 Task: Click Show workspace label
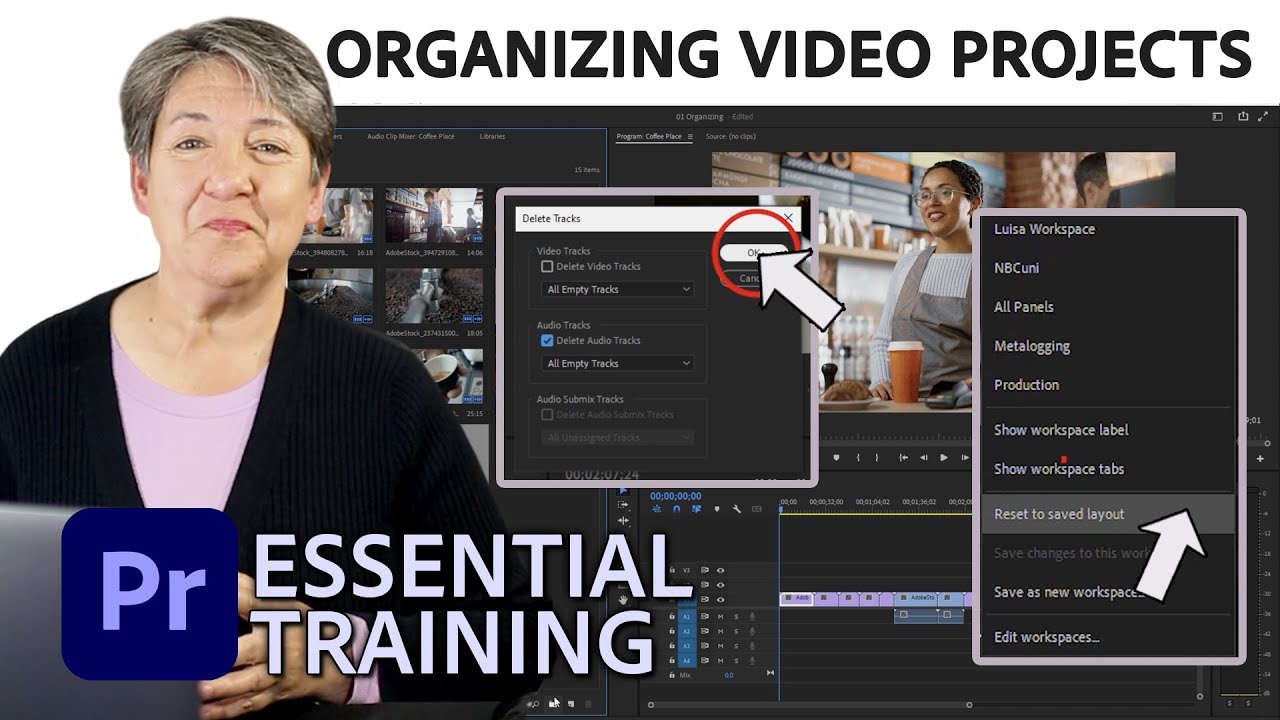tap(1061, 430)
